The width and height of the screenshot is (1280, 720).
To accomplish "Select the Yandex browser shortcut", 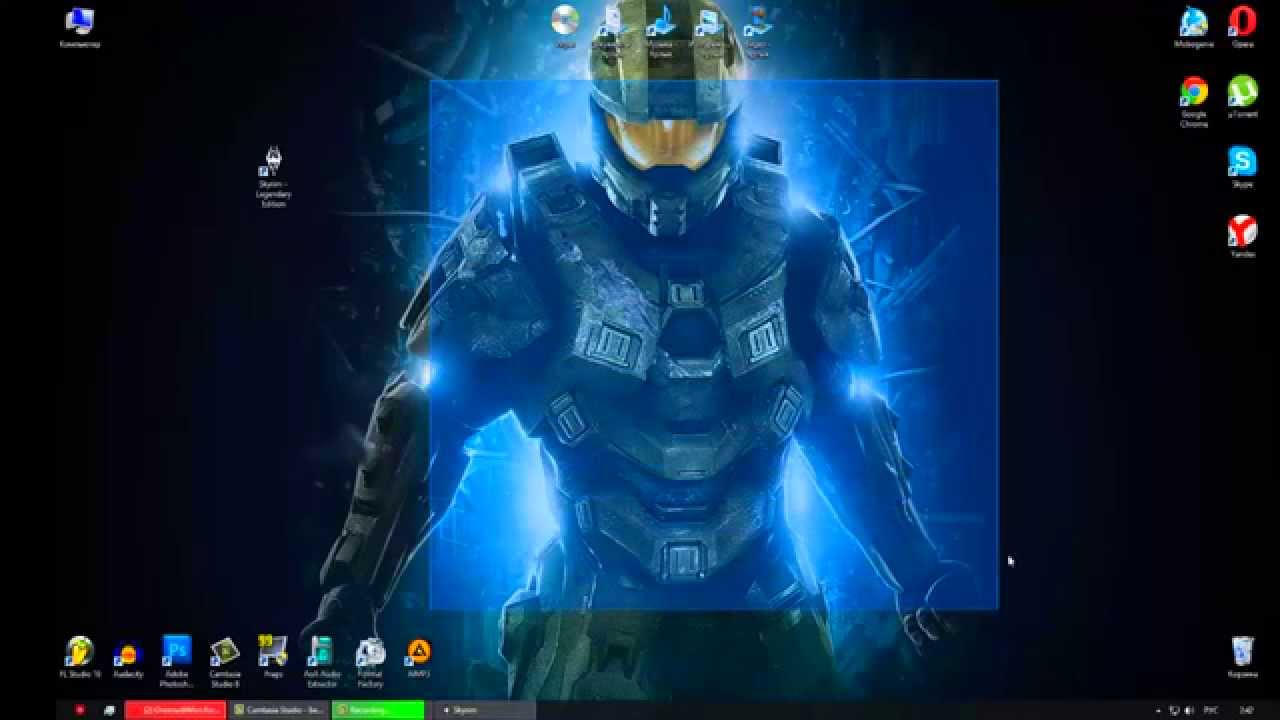I will 1242,237.
